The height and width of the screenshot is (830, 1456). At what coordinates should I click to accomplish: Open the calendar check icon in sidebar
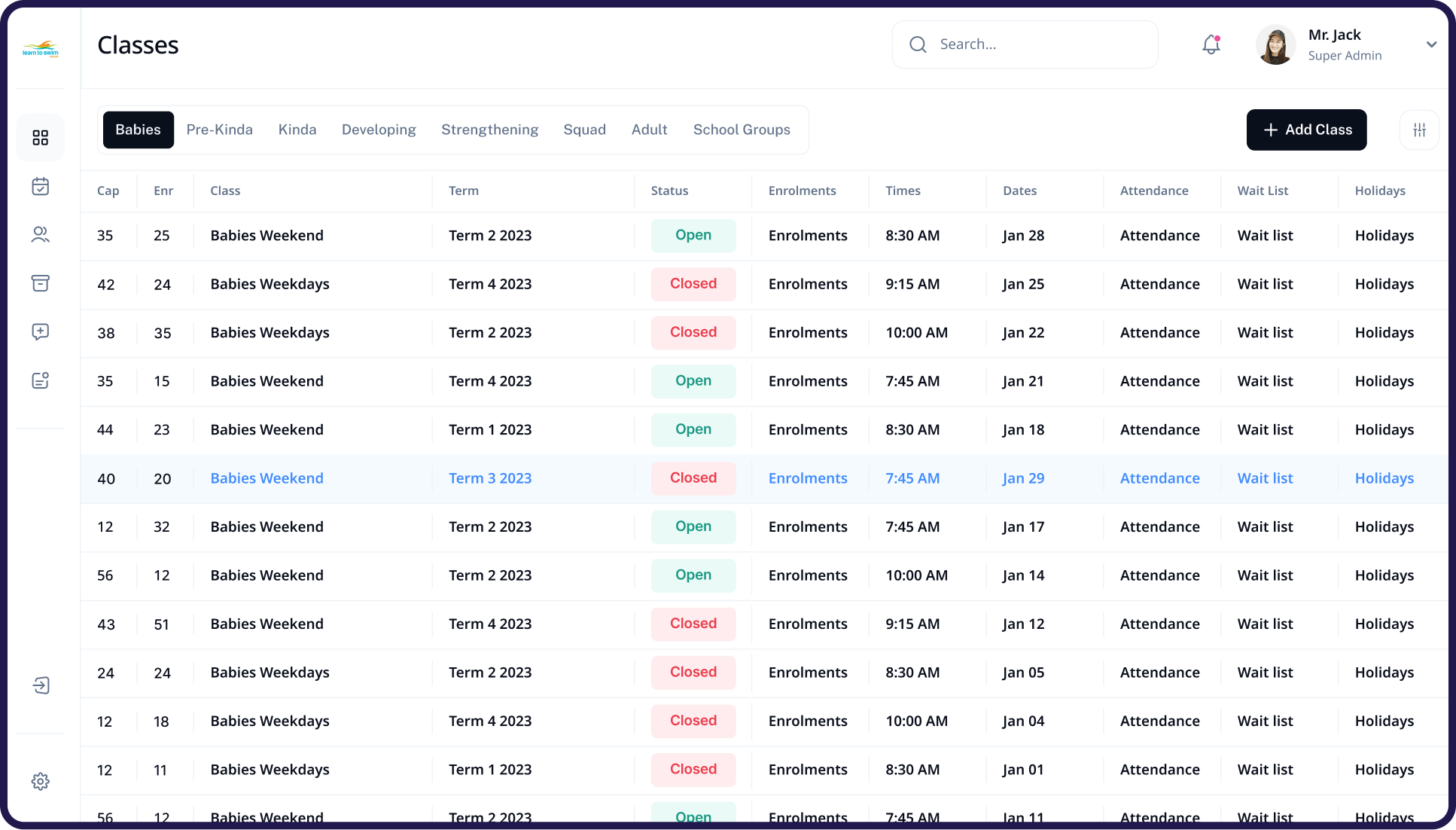click(41, 186)
